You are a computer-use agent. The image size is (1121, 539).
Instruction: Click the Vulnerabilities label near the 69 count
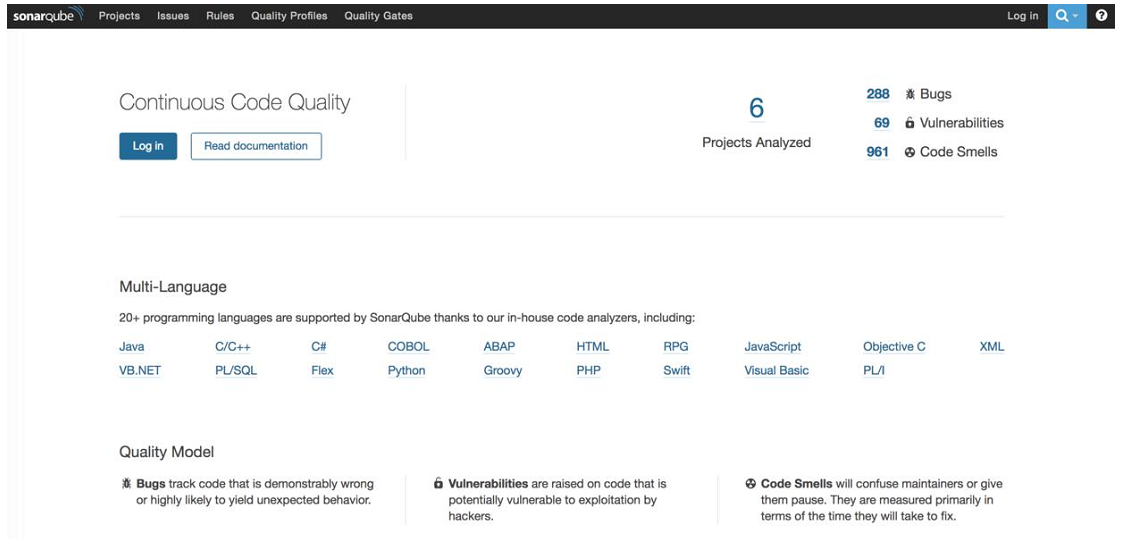pos(962,123)
